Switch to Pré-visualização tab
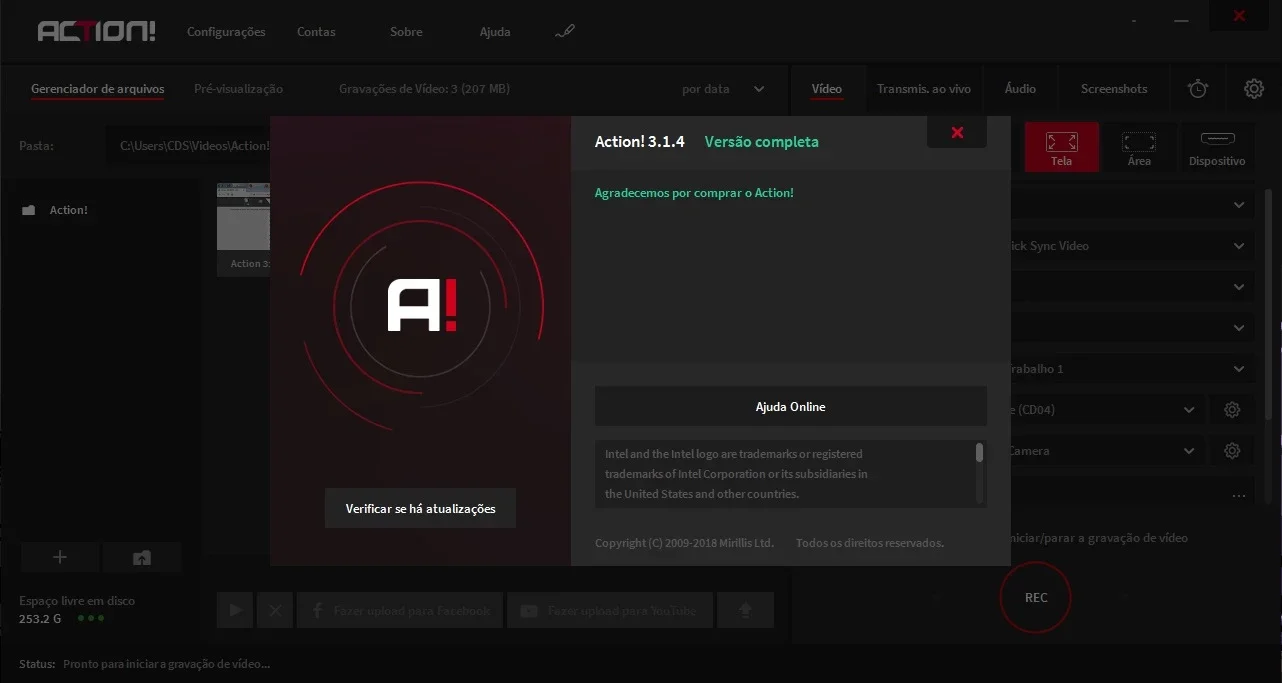Screen dimensions: 1282x683 [x=238, y=89]
